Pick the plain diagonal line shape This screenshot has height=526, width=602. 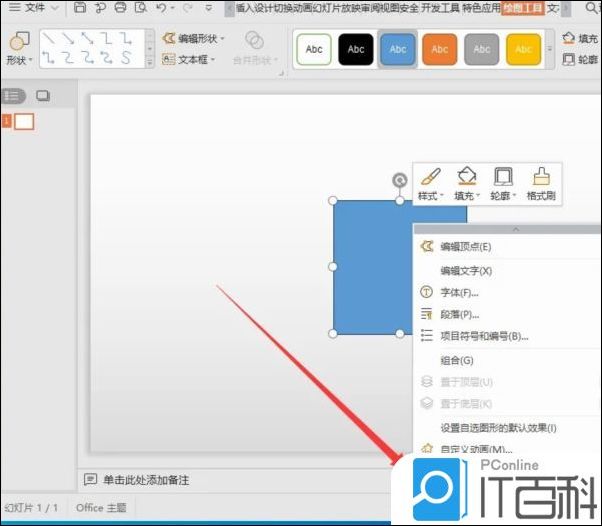(48, 38)
